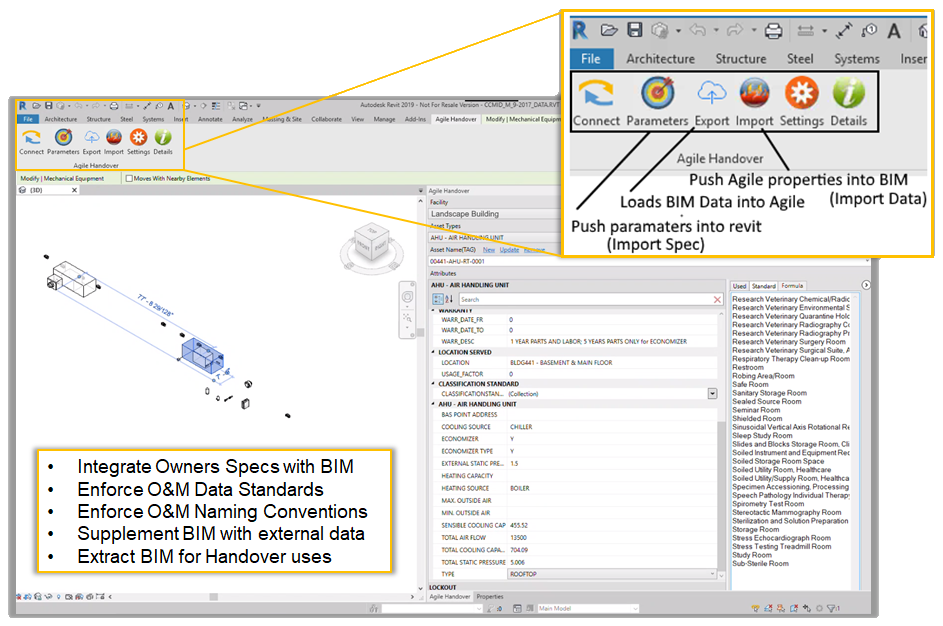The height and width of the screenshot is (626, 943).
Task: Click the green Details icon in the unmagnified ribbon
Action: [163, 137]
